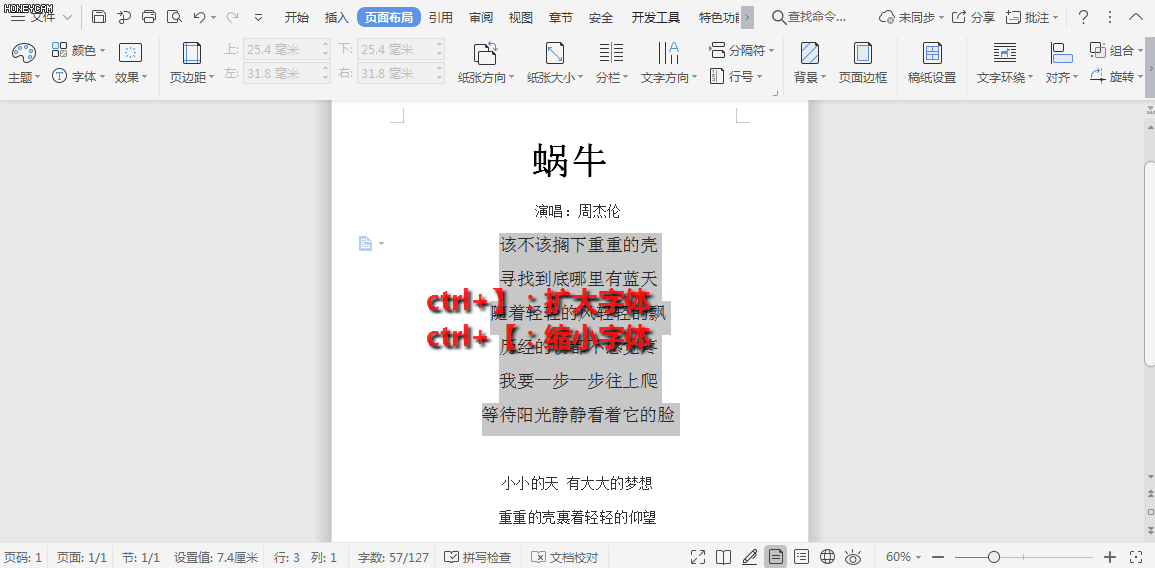Open the 开发工具 tab

click(x=656, y=17)
